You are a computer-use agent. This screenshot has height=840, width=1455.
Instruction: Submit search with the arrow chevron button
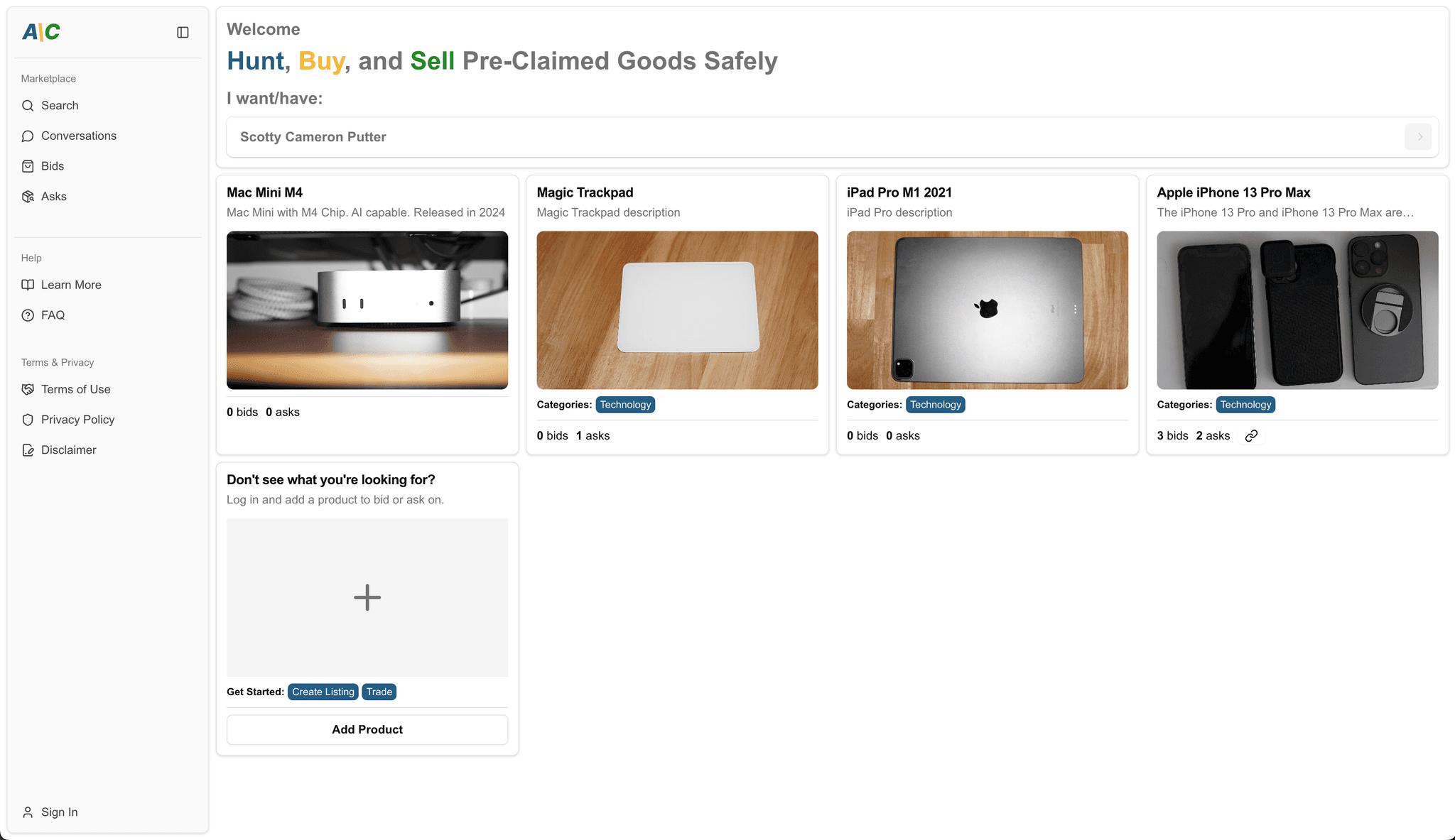click(x=1419, y=137)
